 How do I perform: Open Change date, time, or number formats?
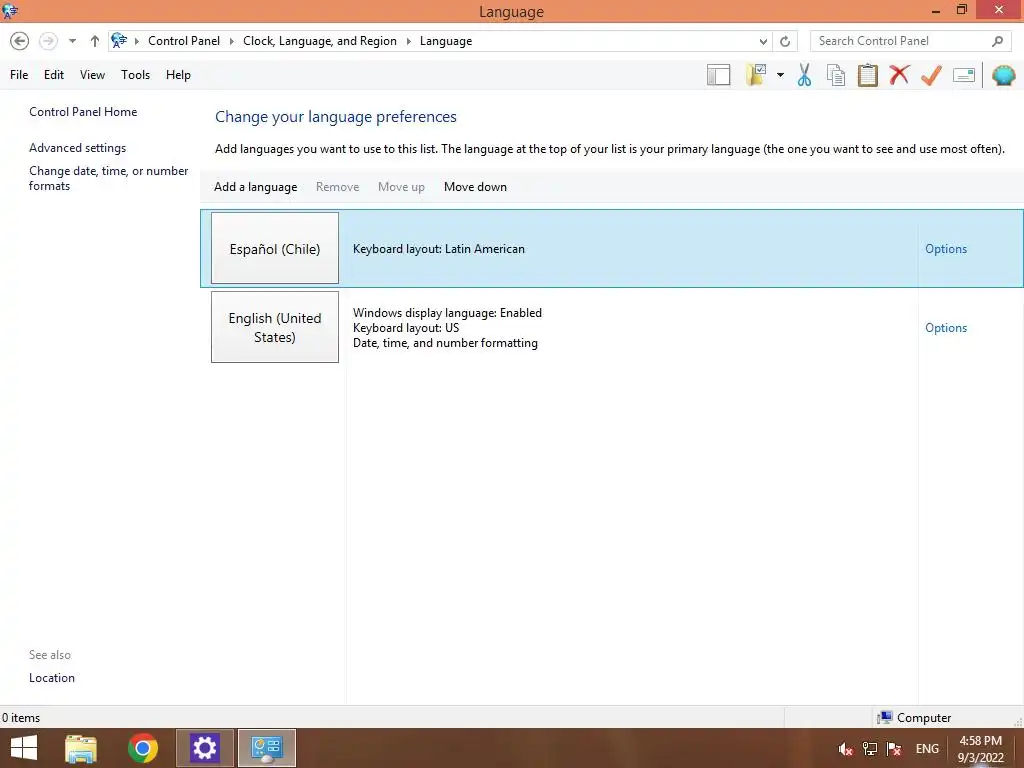pos(108,178)
